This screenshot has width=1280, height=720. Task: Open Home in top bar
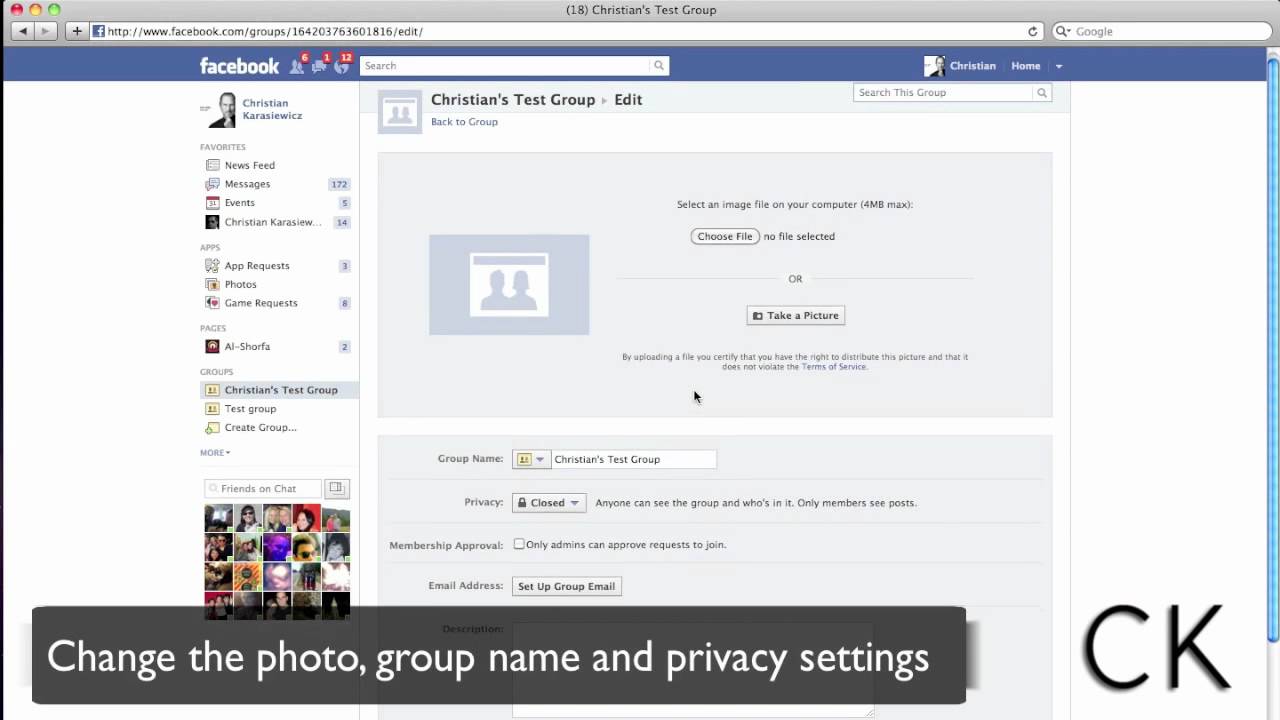click(1026, 66)
